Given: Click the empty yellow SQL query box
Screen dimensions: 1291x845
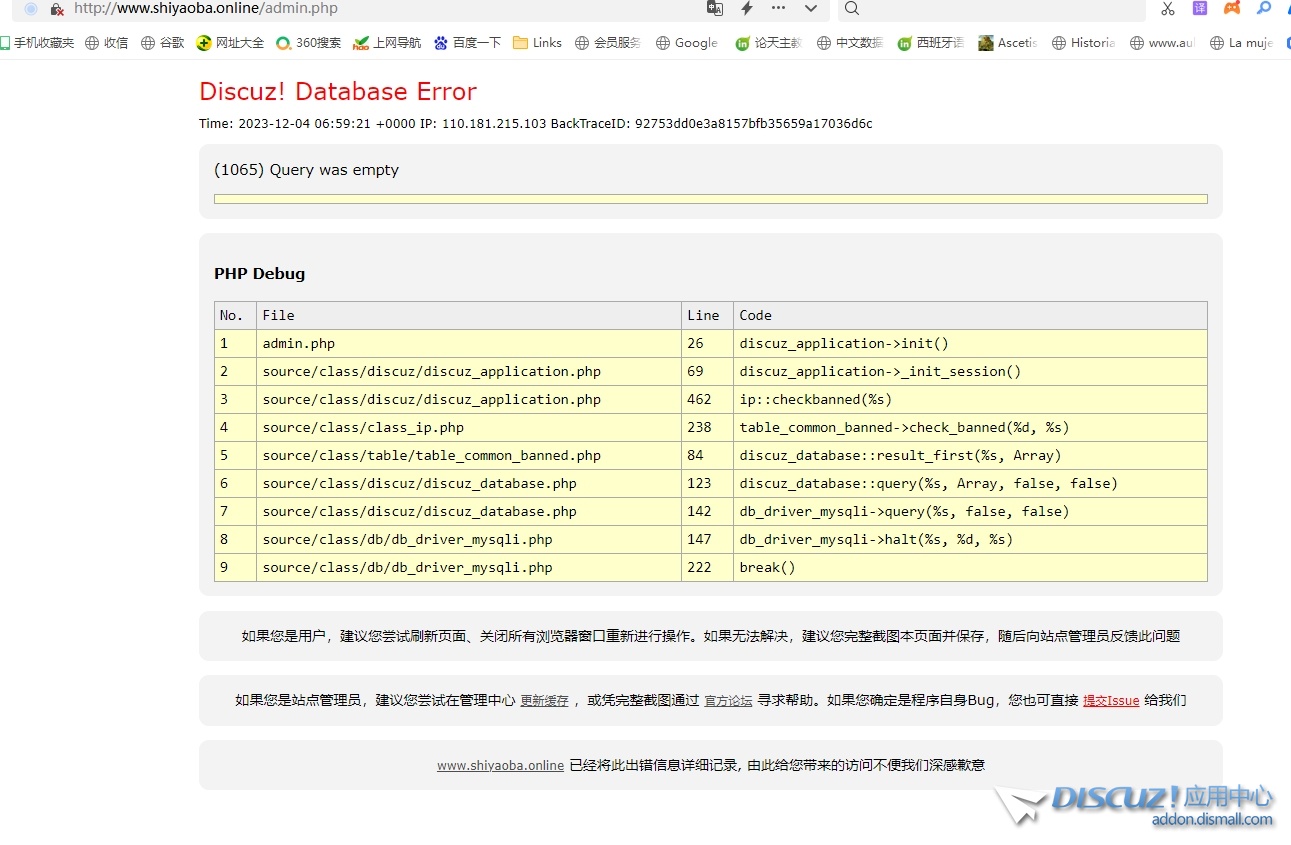Looking at the screenshot, I should coord(710,199).
